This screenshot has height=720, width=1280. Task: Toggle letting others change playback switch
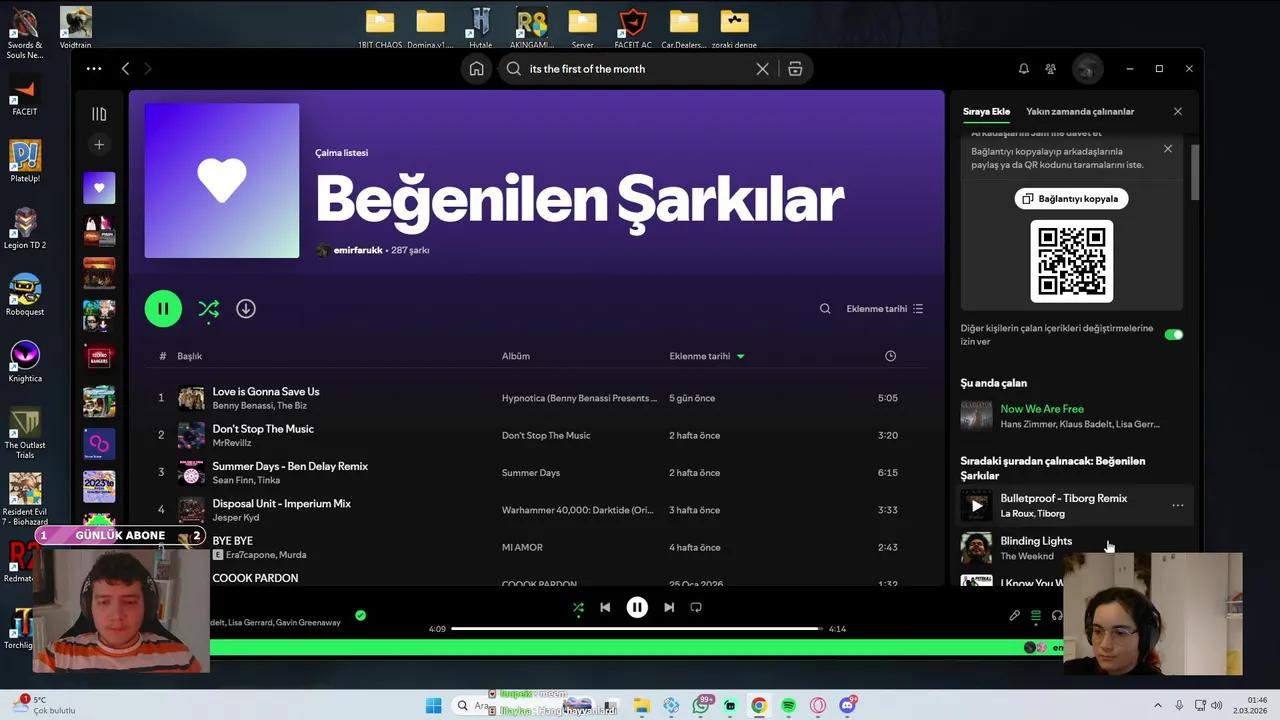1174,334
